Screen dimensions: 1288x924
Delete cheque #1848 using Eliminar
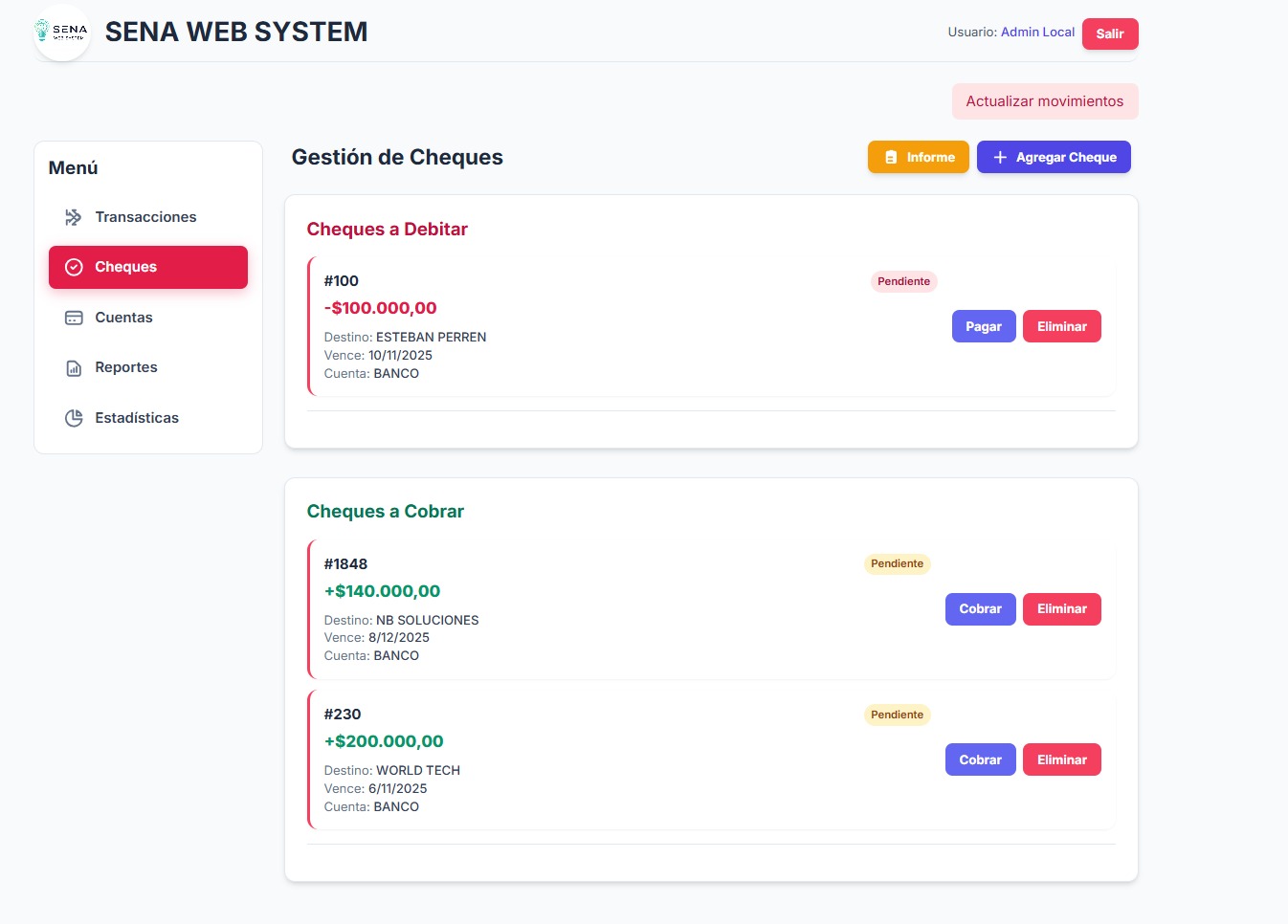tap(1061, 608)
